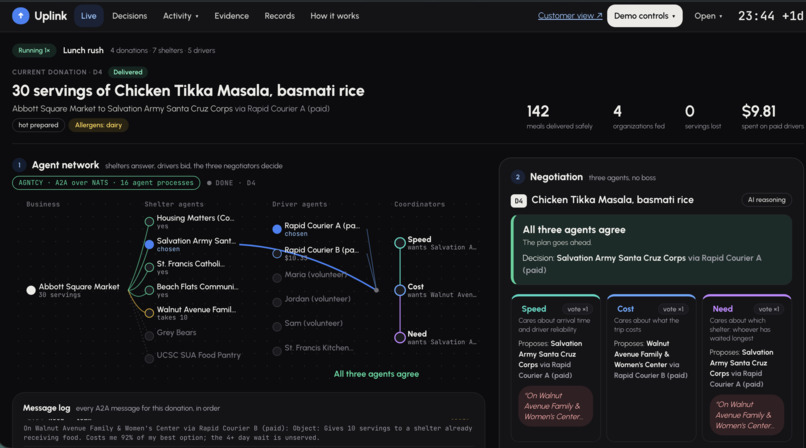Click the Need agent vote ×1 badge
806x448 pixels.
(x=768, y=309)
